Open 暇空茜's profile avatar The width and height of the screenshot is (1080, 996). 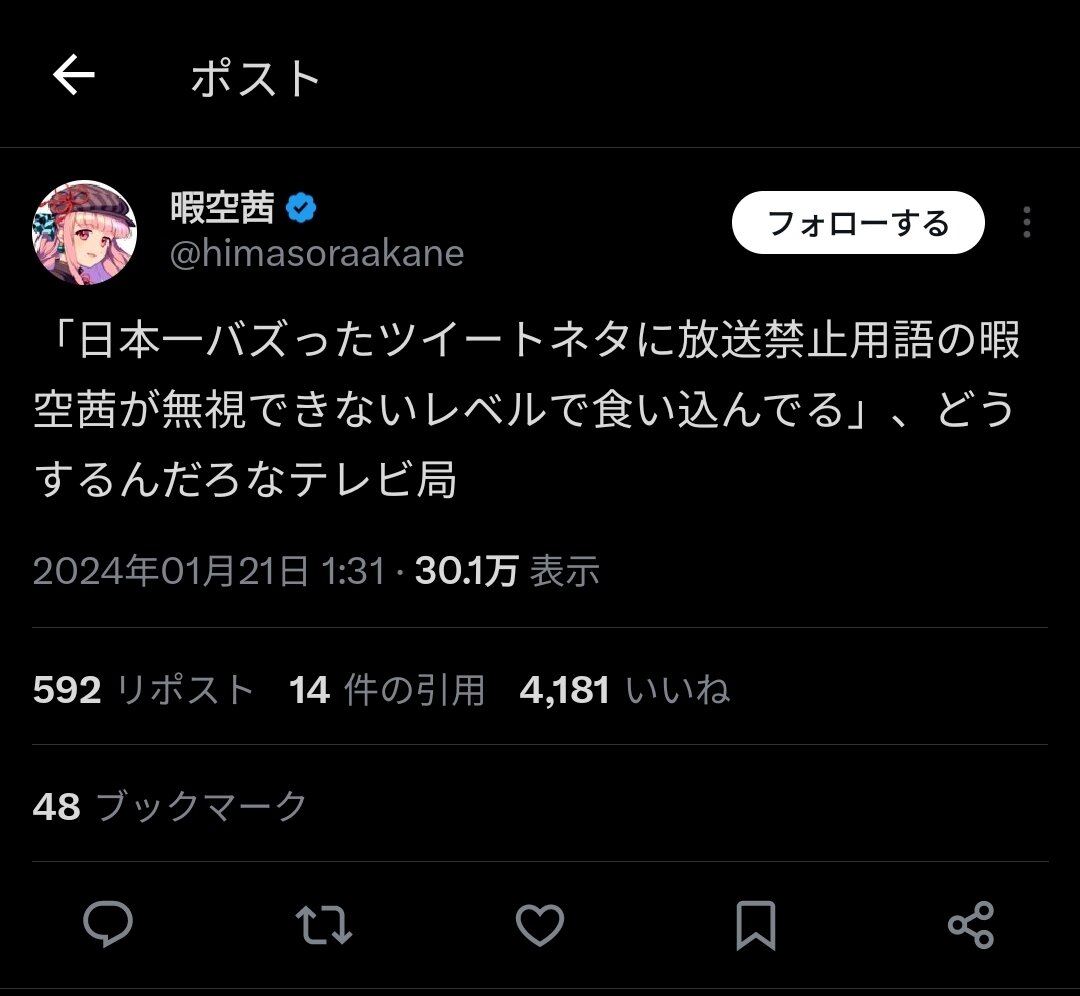point(84,233)
